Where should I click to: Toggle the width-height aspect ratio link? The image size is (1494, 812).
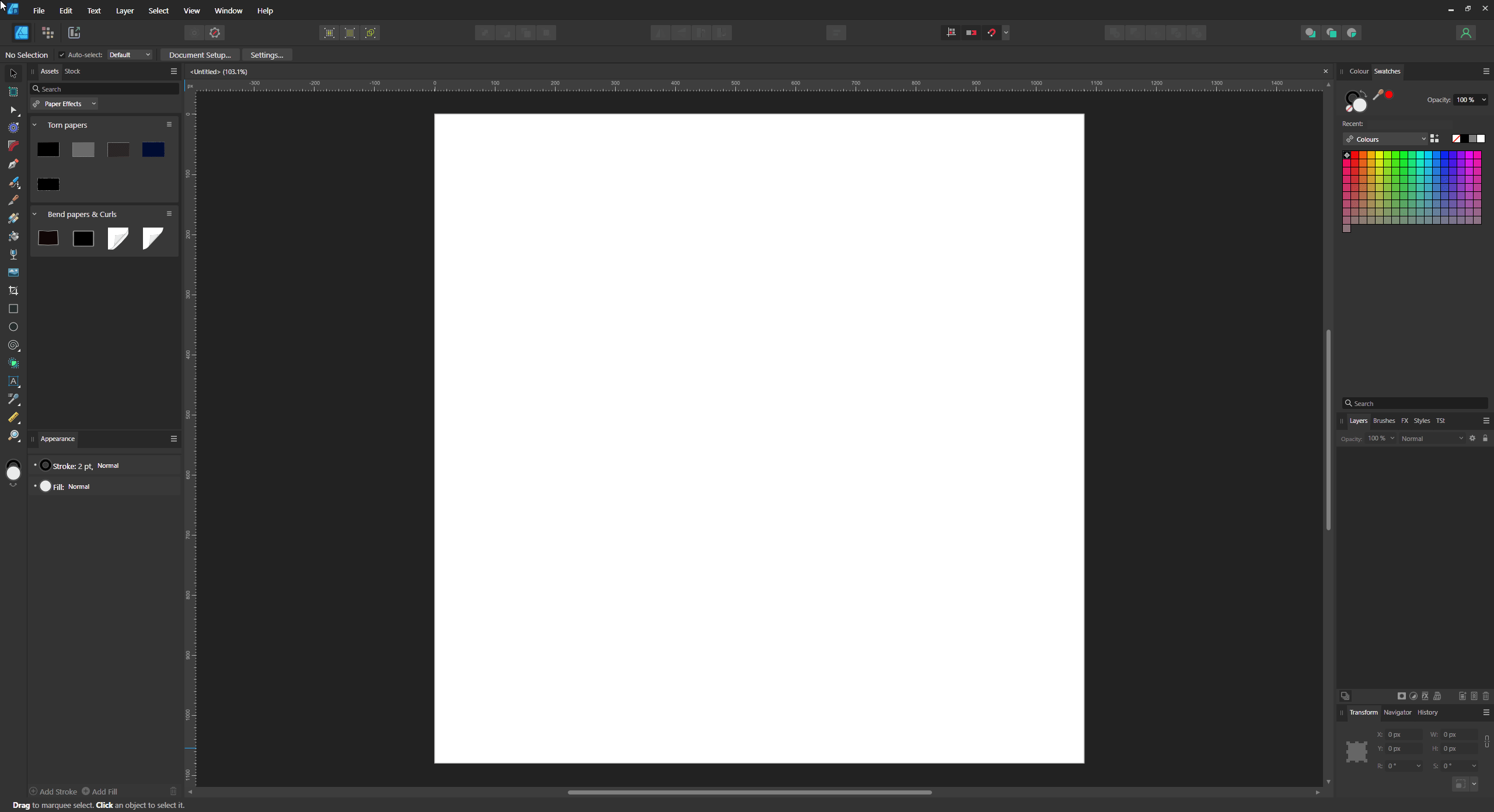1486,741
